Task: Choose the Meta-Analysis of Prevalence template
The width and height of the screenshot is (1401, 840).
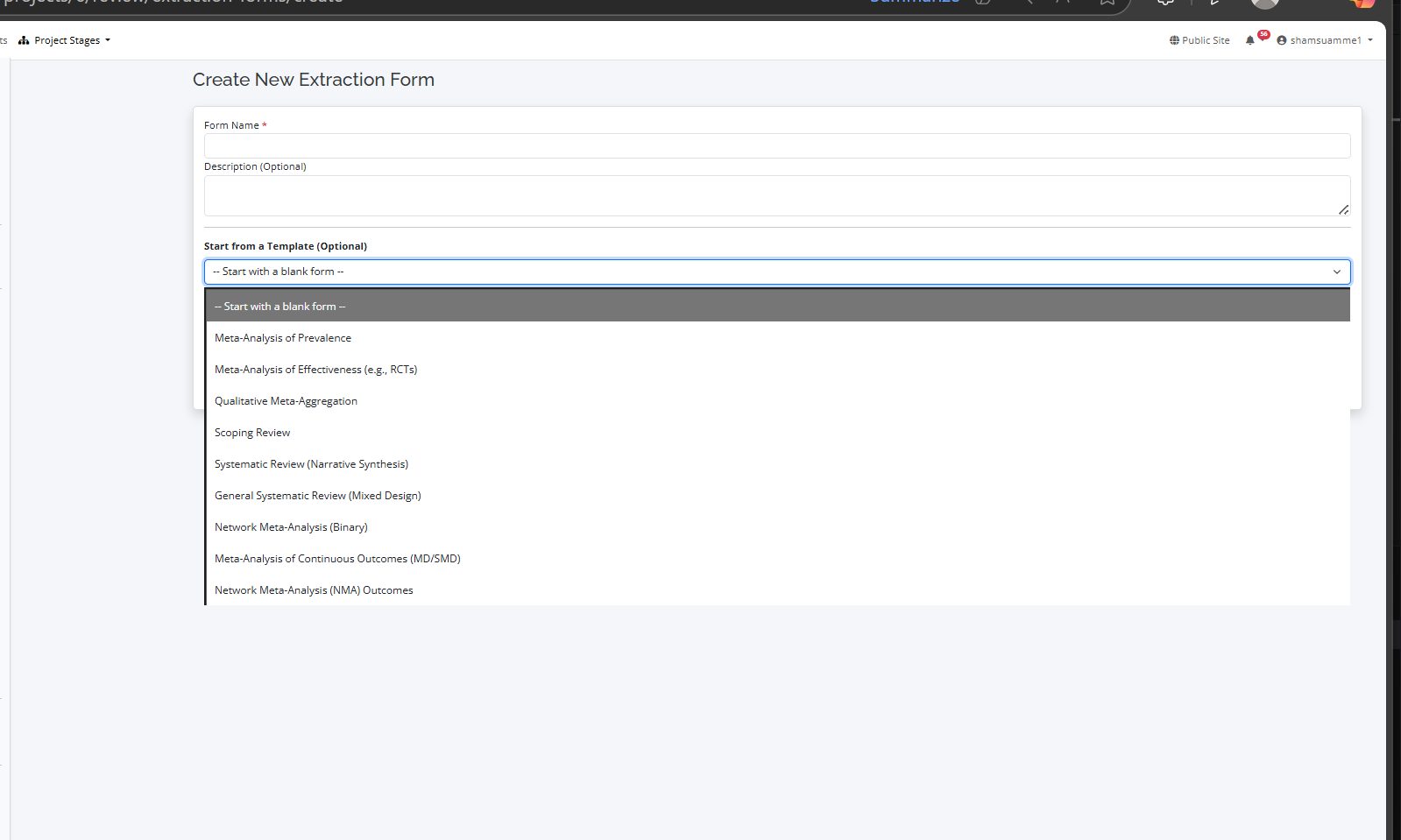Action: click(283, 338)
